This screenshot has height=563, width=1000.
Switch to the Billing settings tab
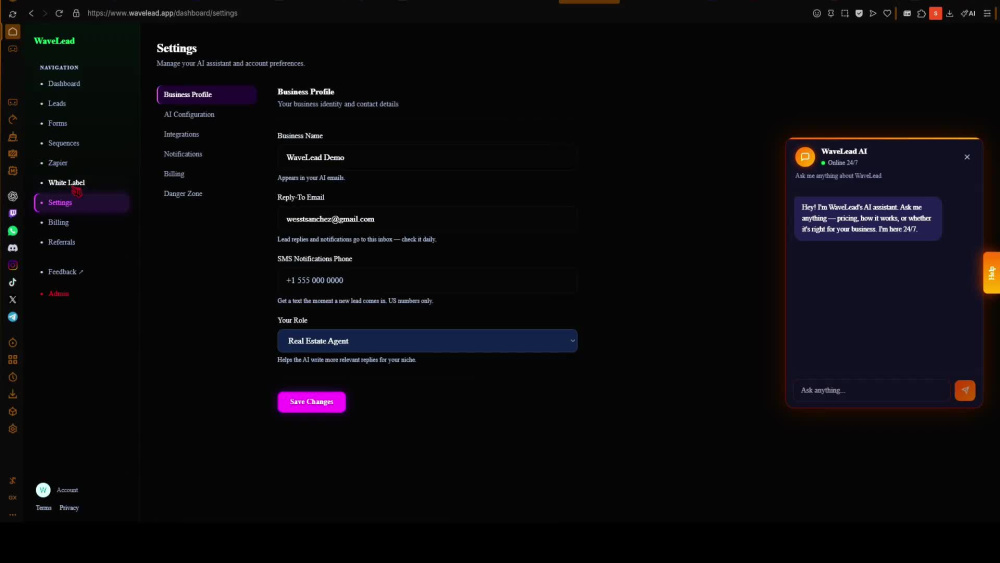click(x=173, y=174)
